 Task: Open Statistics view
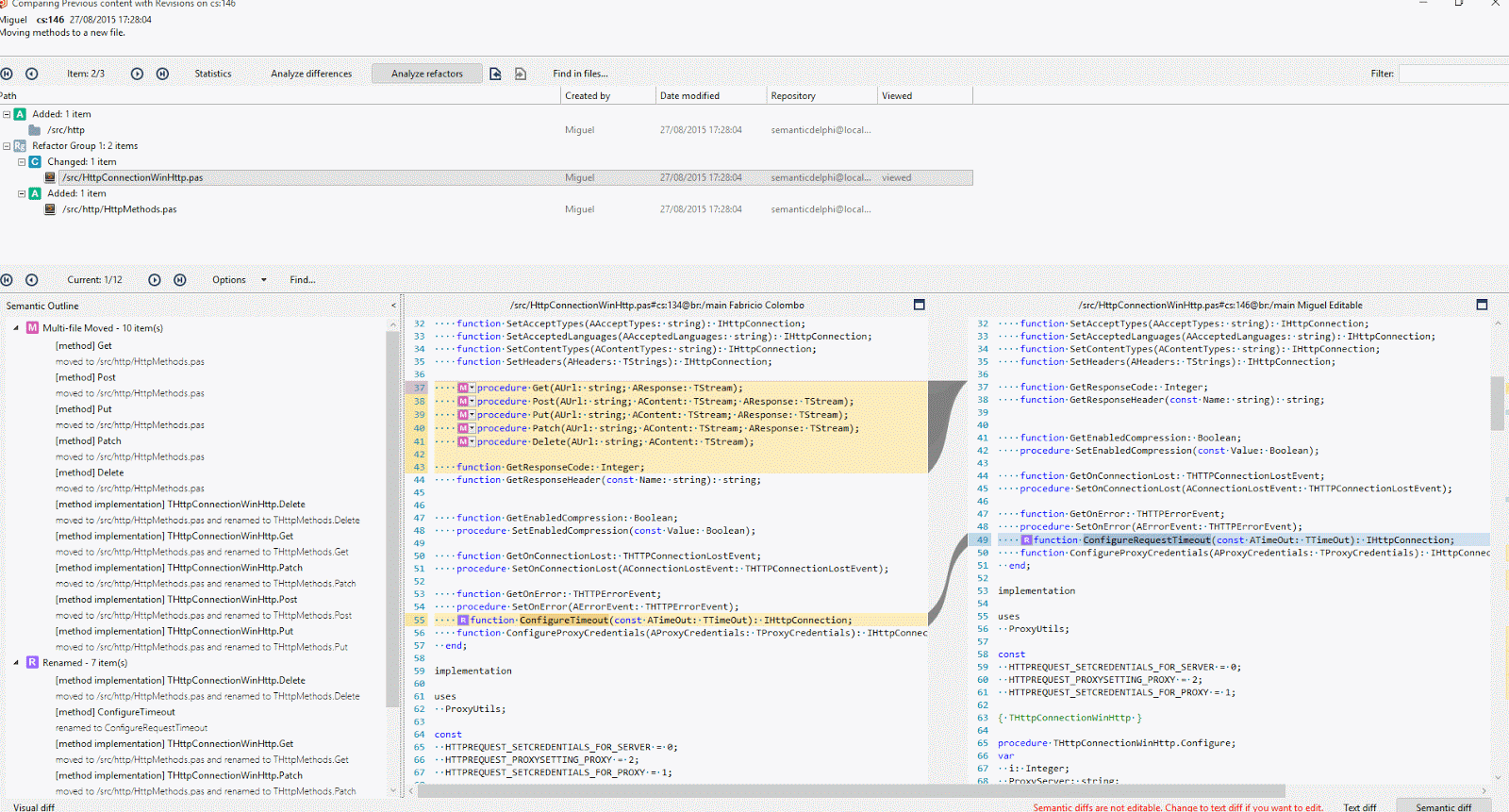[213, 74]
